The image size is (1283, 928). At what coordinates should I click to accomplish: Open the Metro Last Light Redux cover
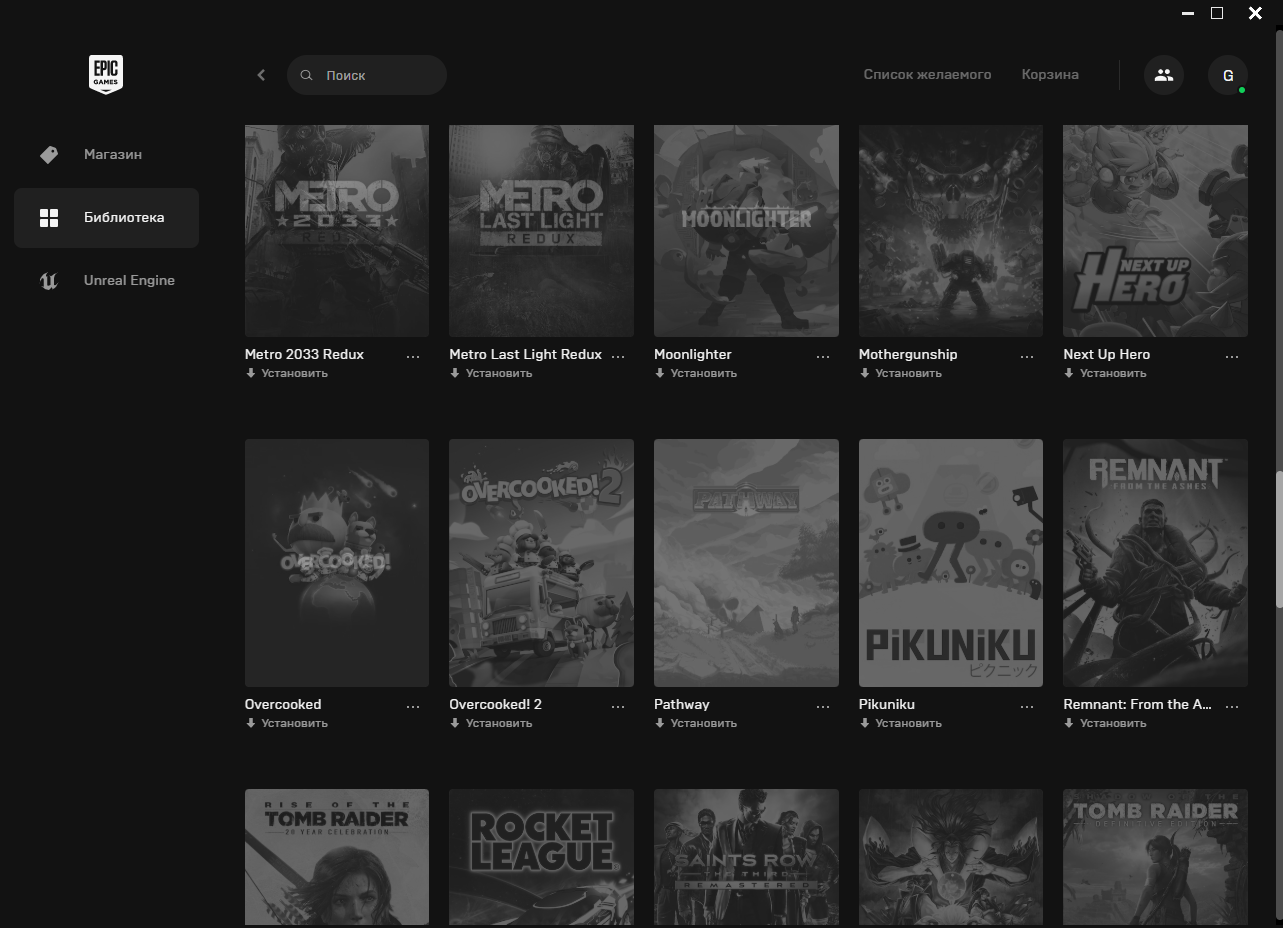tap(541, 231)
